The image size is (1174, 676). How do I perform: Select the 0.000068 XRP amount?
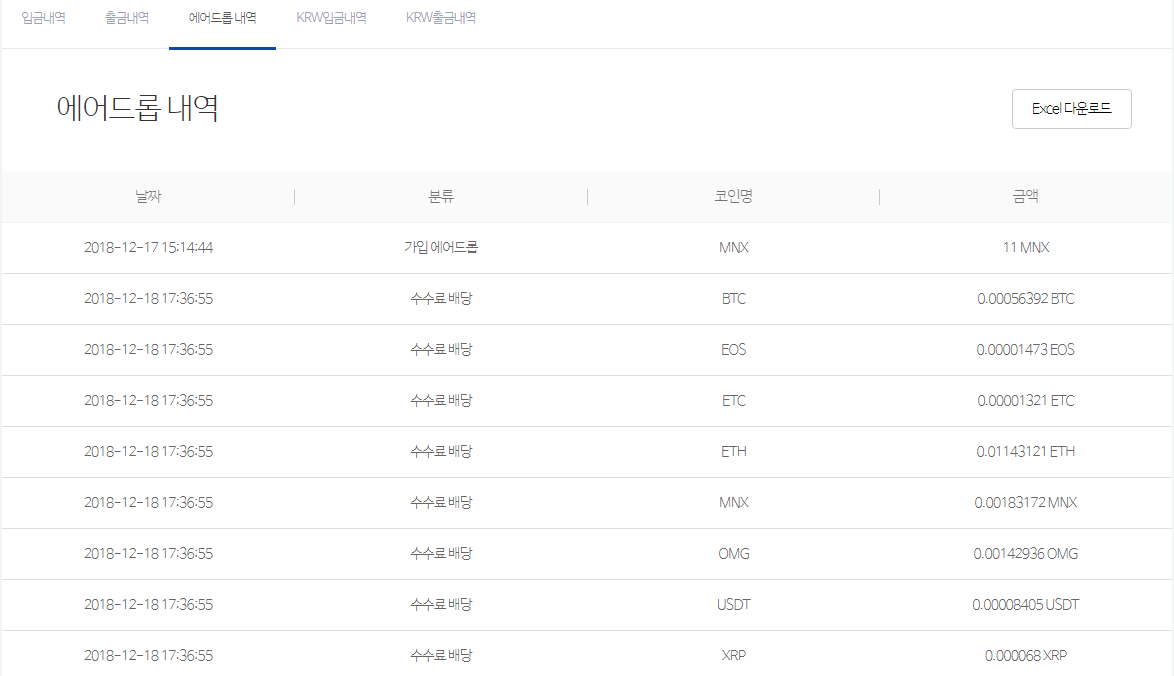point(1026,655)
